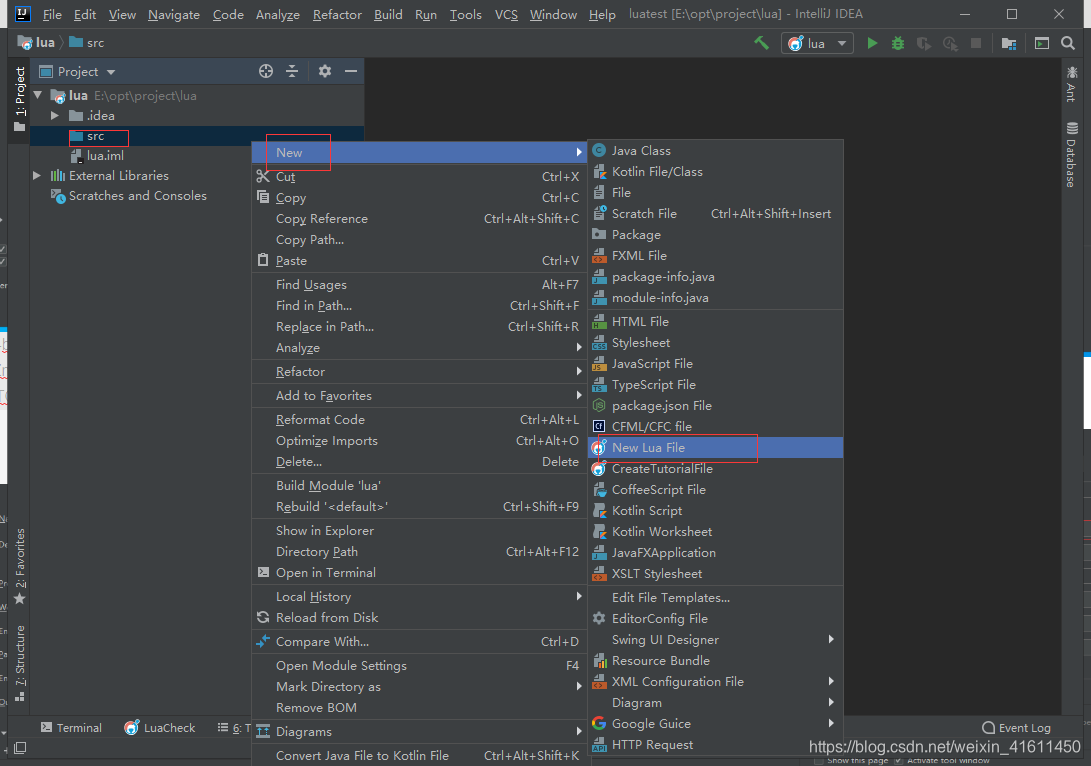
Task: Open the Ant tool window
Action: pyautogui.click(x=1072, y=84)
